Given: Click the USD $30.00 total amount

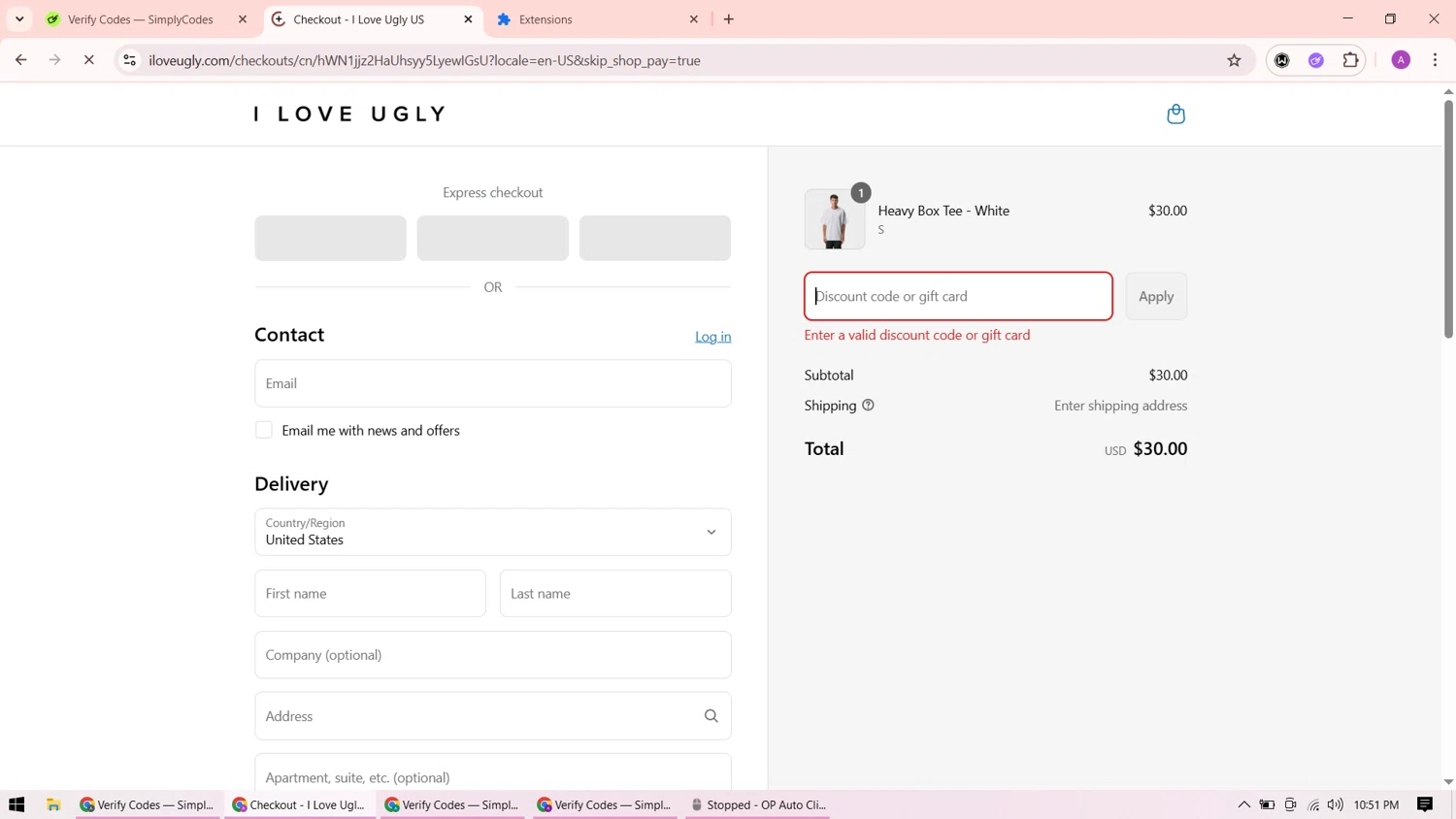Looking at the screenshot, I should [1146, 448].
